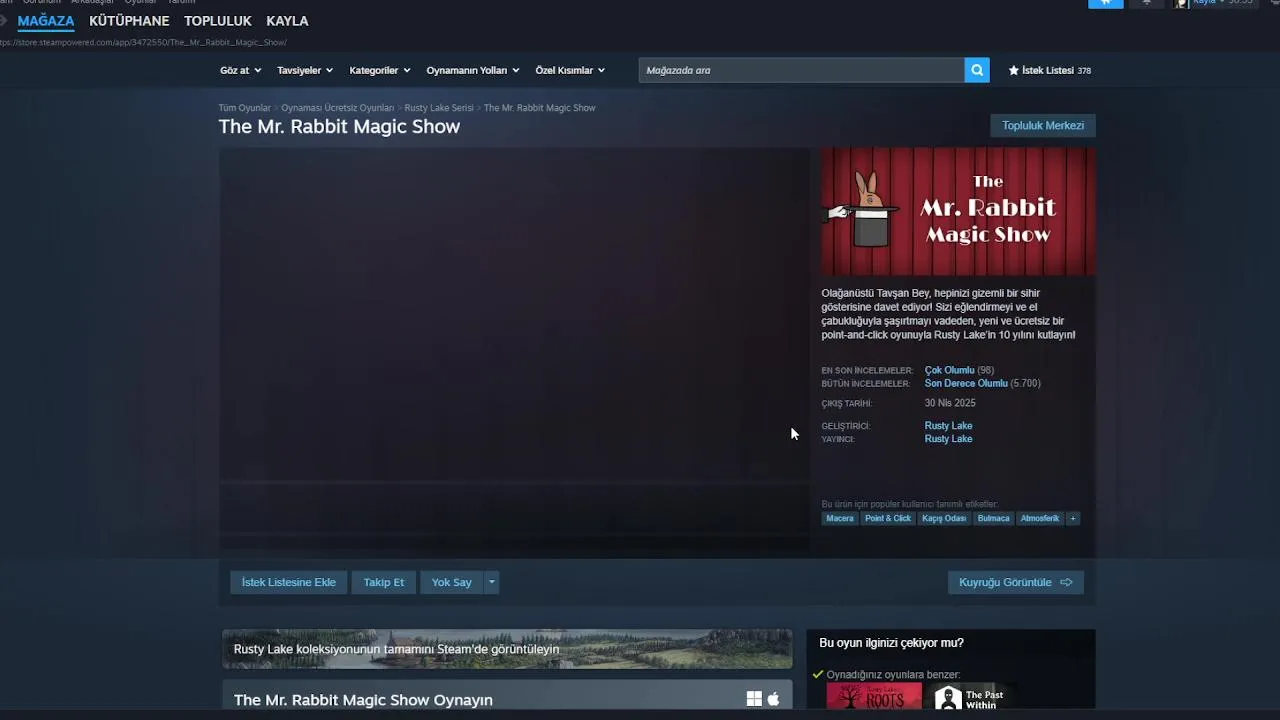Viewport: 1280px width, 720px height.
Task: Click the Kuyruğu Görüntüle arrow icon
Action: tap(1066, 582)
